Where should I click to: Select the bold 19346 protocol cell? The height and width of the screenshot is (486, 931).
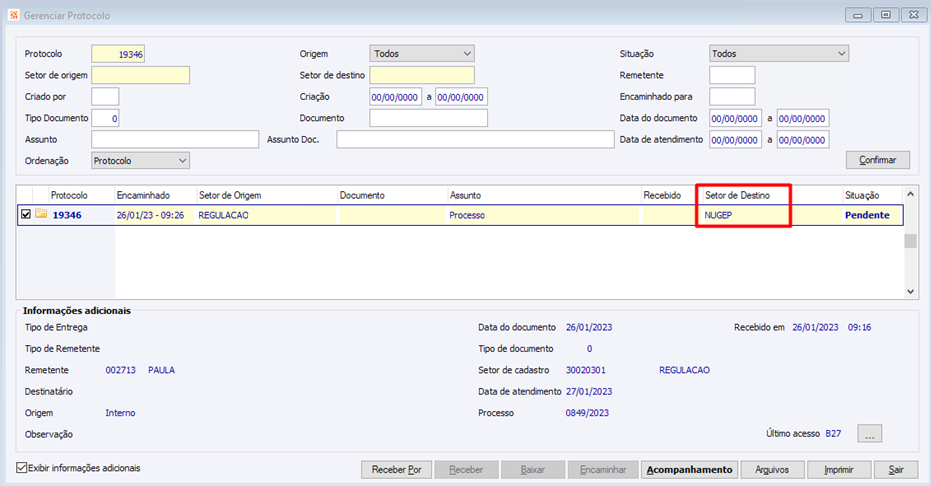67,215
